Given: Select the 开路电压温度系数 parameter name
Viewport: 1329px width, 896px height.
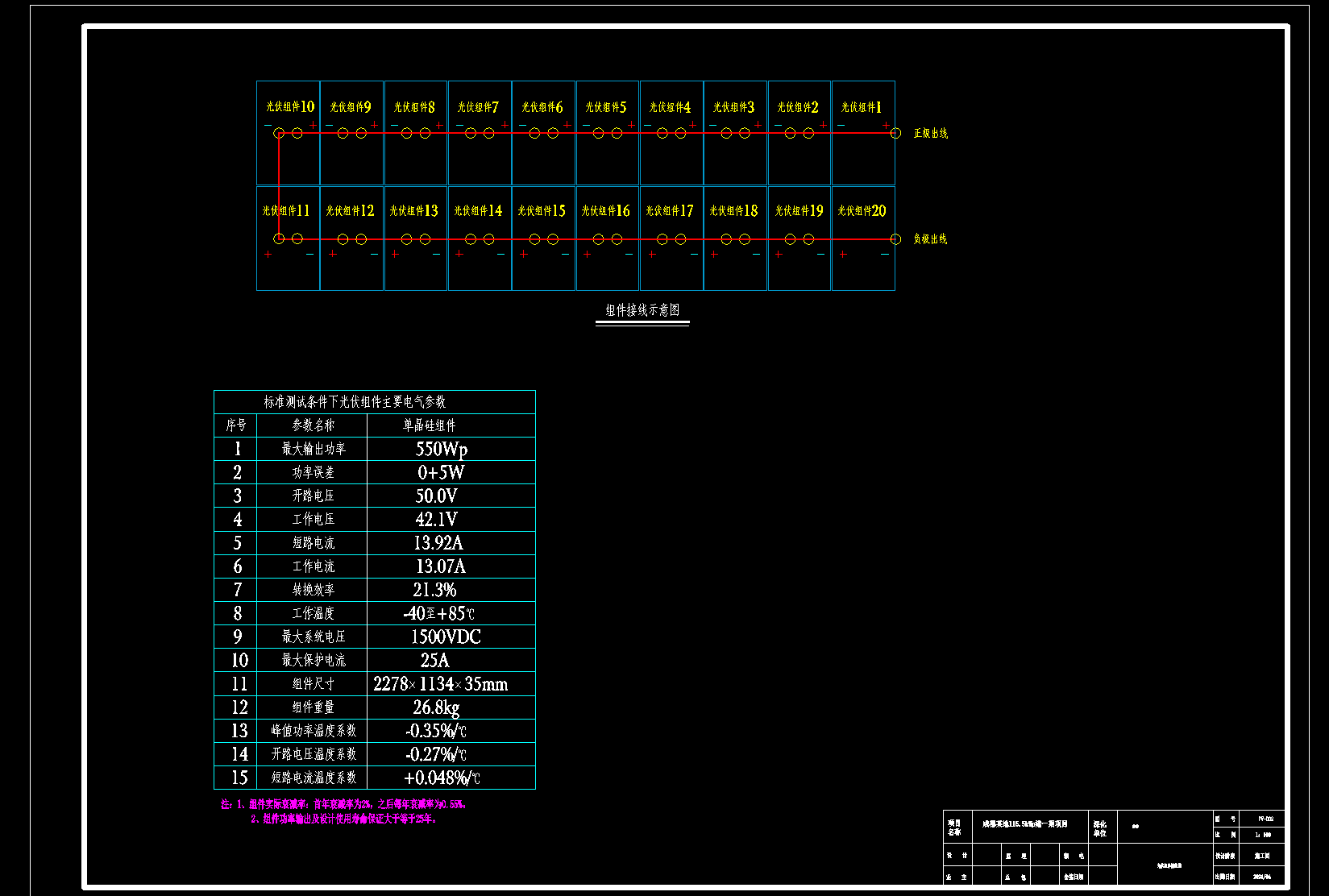Looking at the screenshot, I should pyautogui.click(x=313, y=753).
